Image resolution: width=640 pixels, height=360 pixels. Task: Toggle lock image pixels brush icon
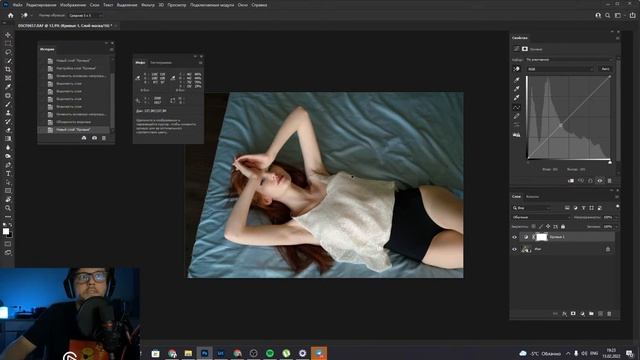540,226
